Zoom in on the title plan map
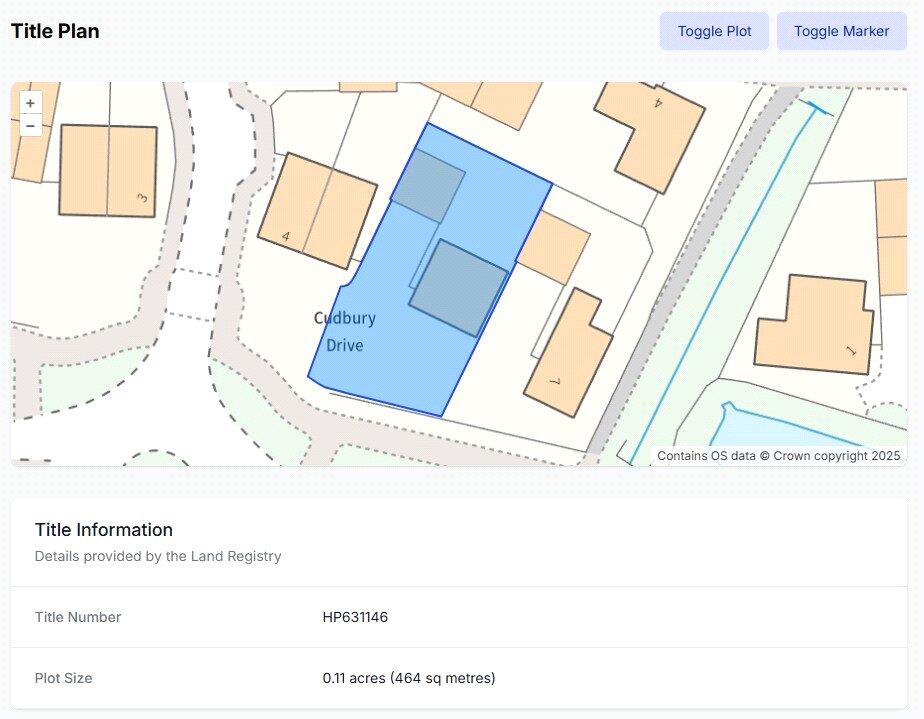 point(30,103)
